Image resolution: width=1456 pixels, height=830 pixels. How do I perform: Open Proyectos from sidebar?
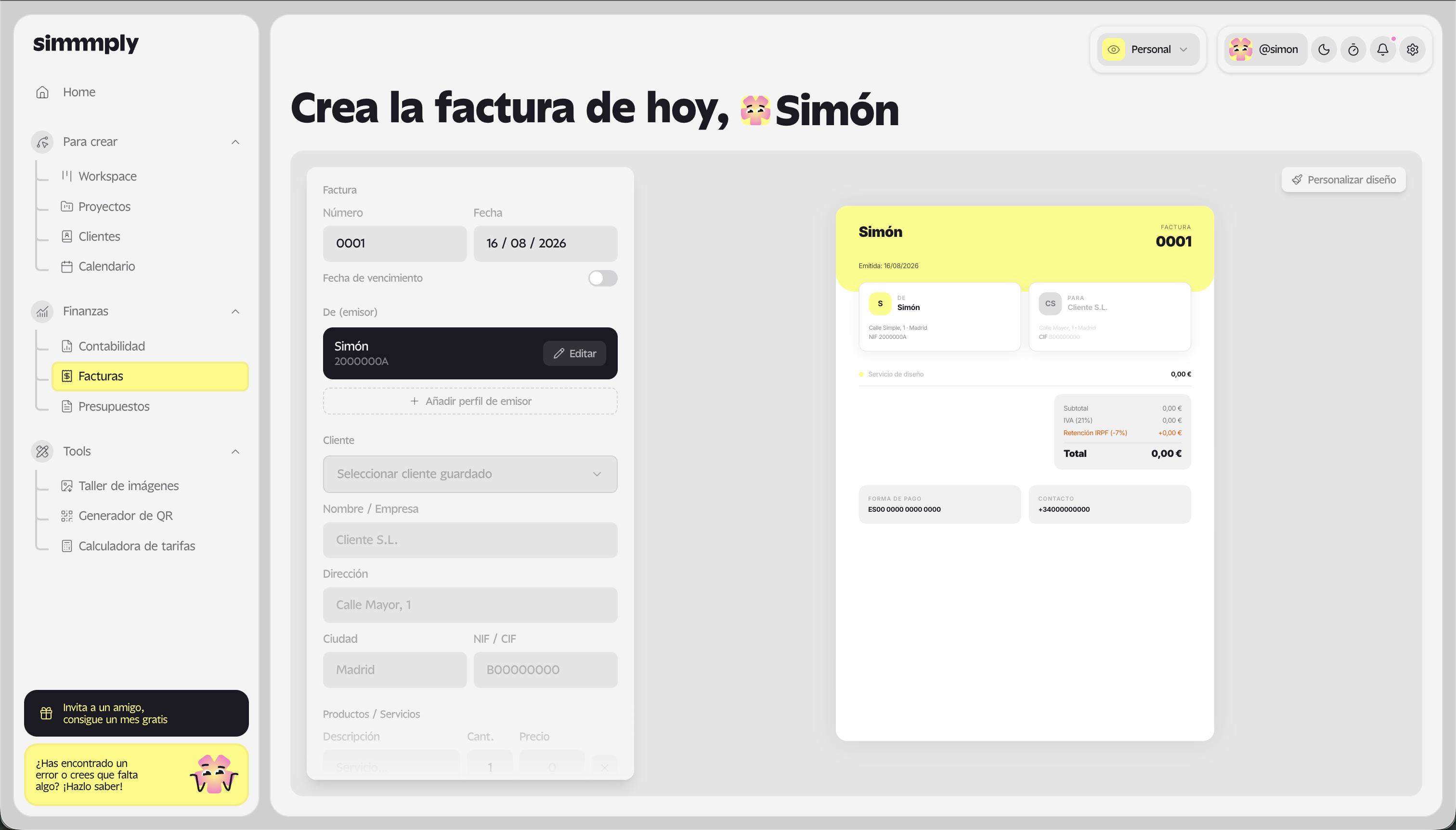tap(104, 207)
